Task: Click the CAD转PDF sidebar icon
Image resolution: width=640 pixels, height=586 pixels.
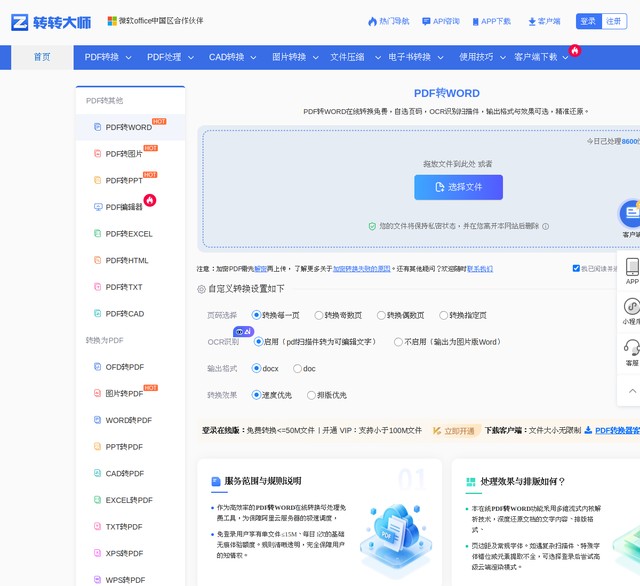Action: click(x=98, y=473)
